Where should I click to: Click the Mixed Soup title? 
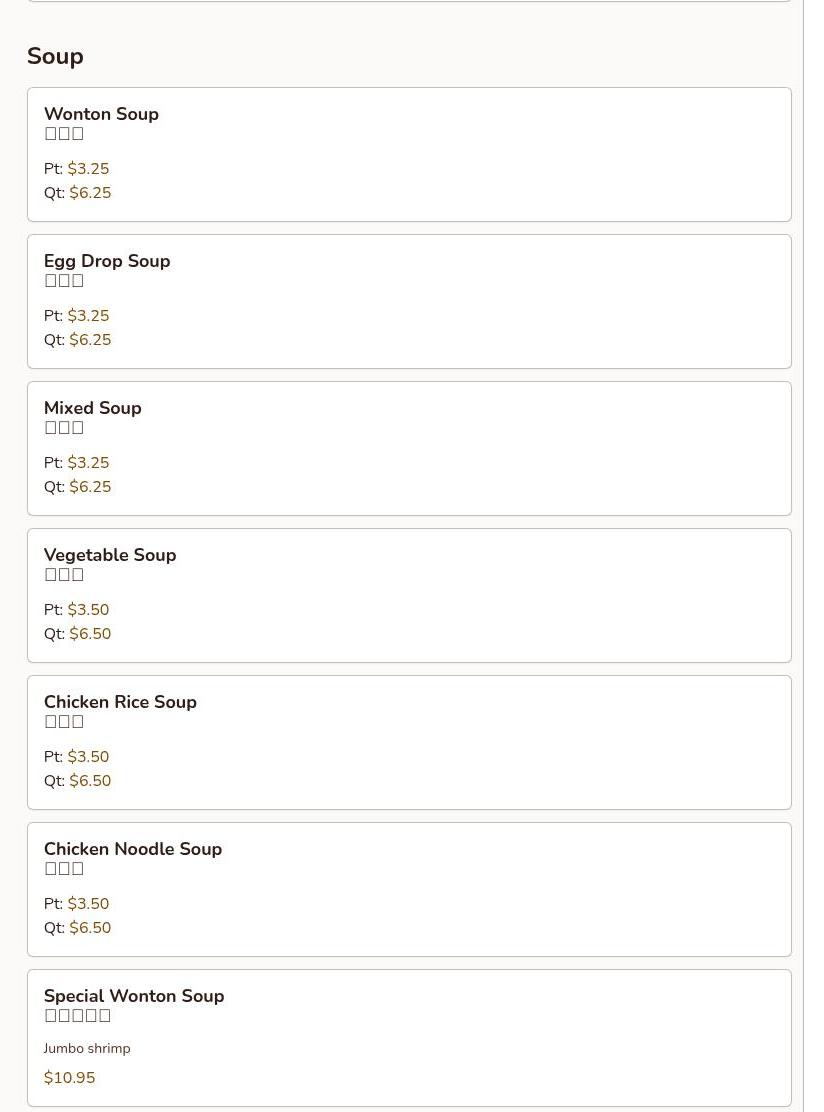93,408
